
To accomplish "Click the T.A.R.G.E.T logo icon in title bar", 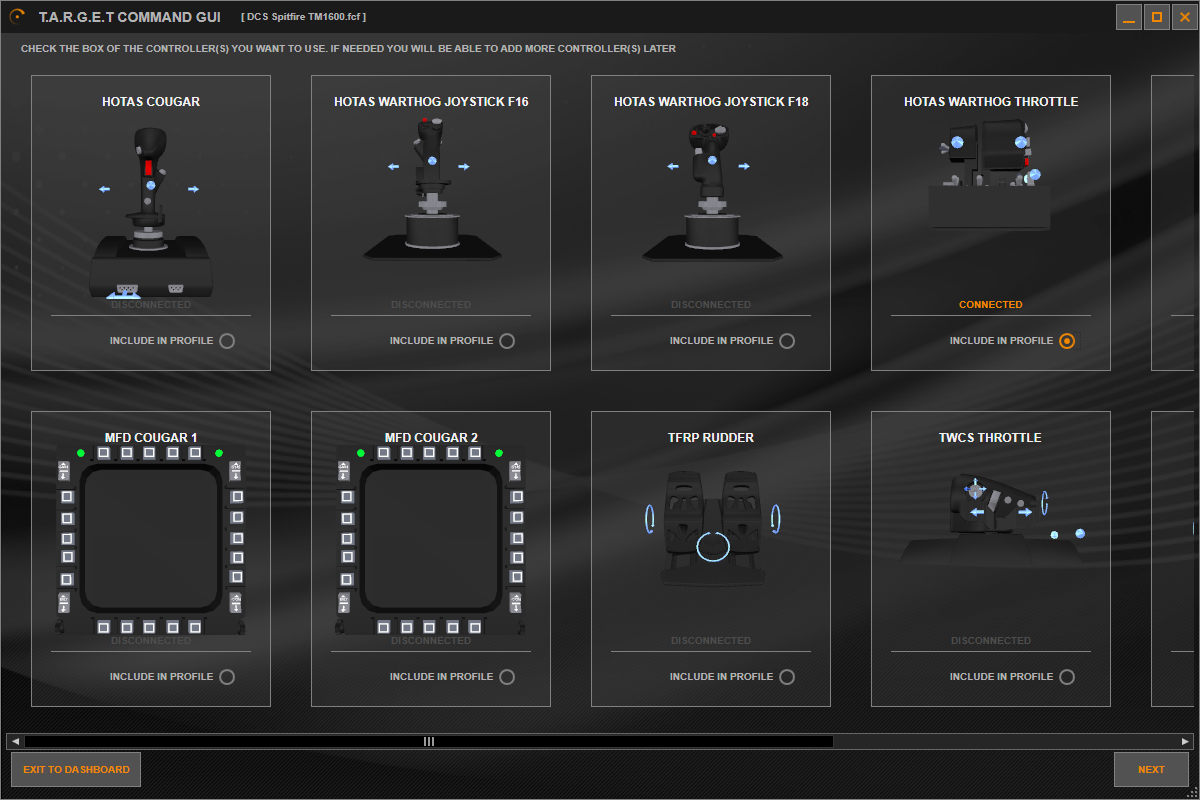I will pyautogui.click(x=17, y=17).
